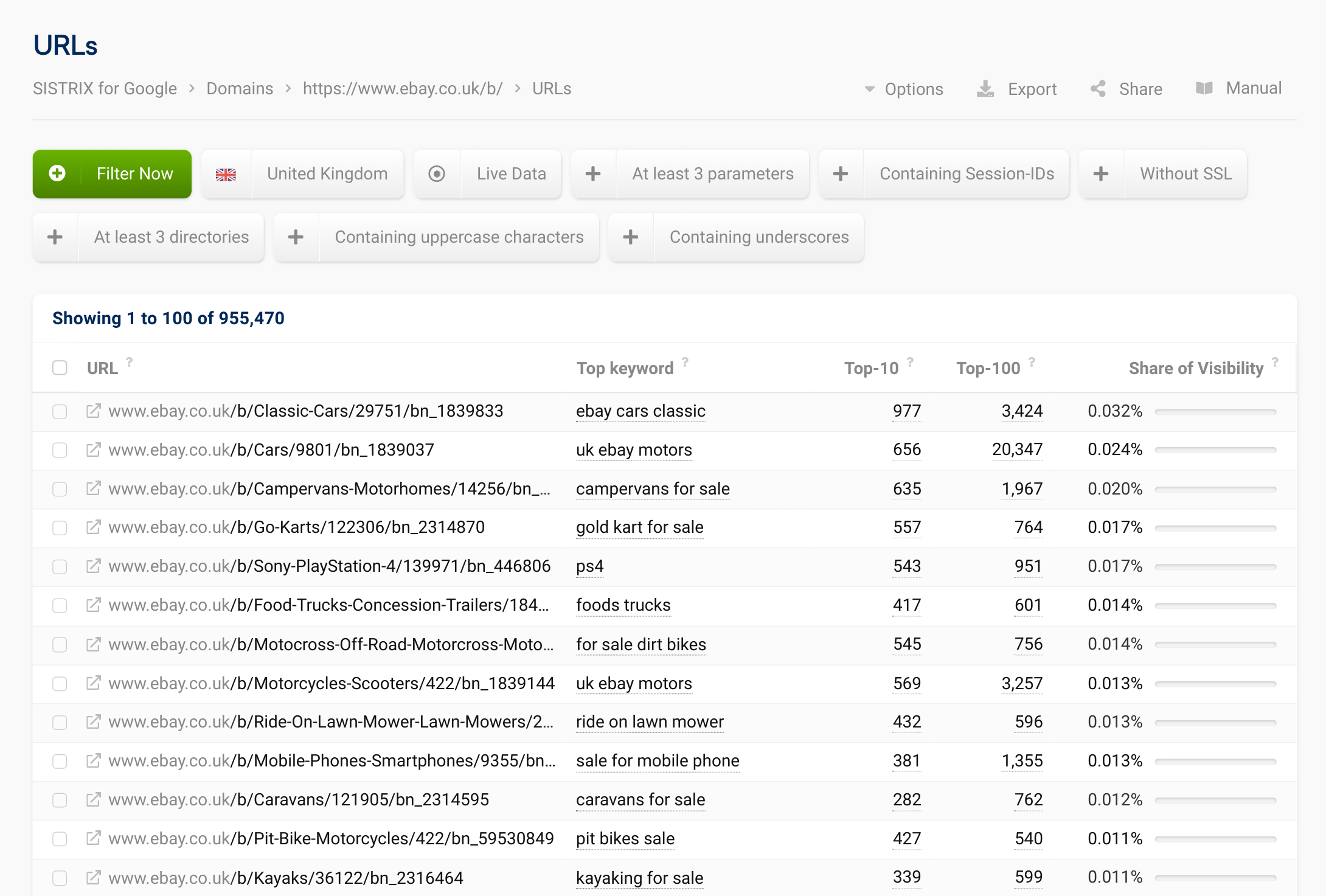This screenshot has height=896, width=1326.
Task: Sort by Top-100 column header
Action: (x=988, y=368)
